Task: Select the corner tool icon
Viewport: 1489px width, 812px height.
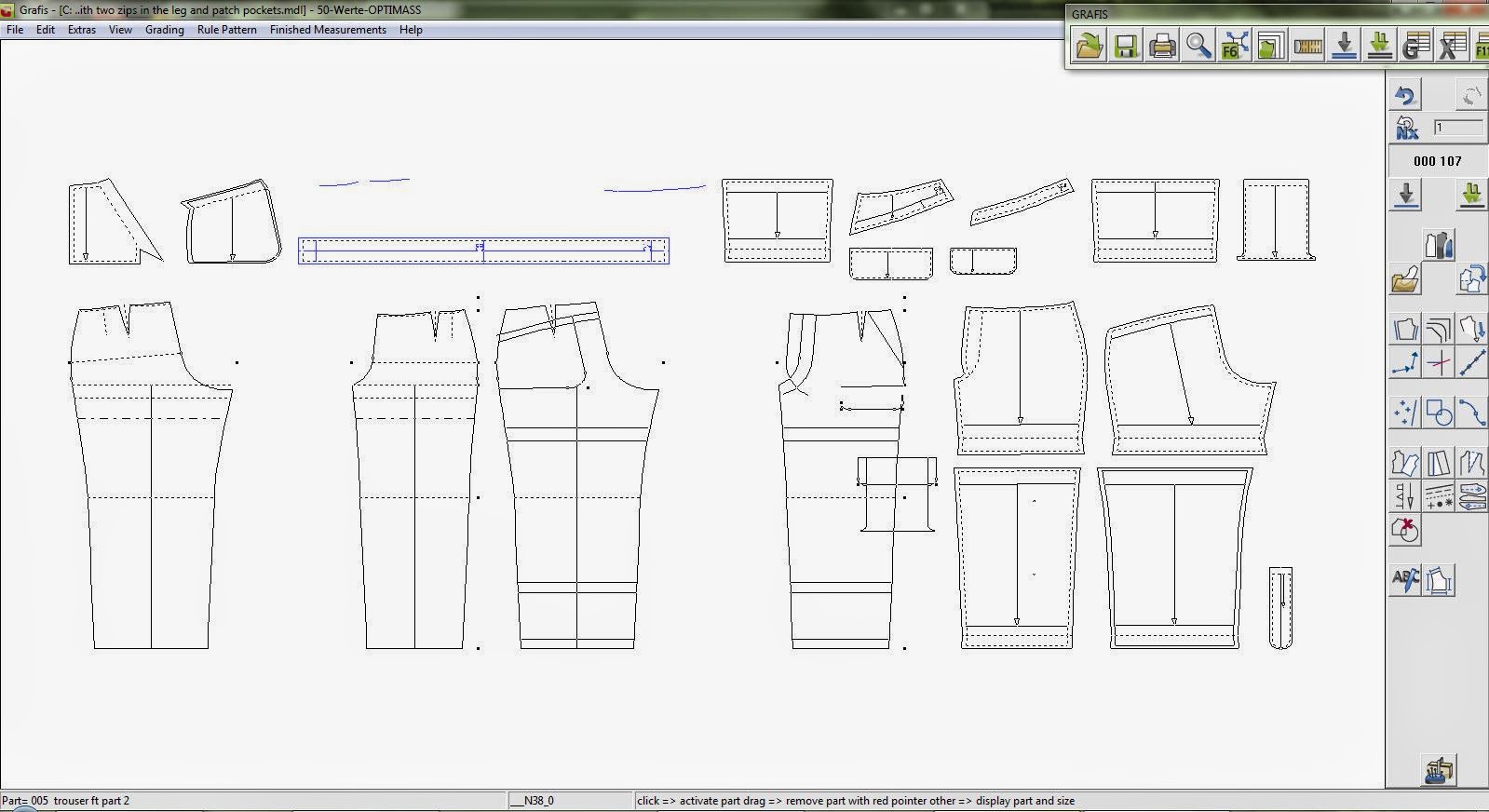Action: pyautogui.click(x=1439, y=329)
